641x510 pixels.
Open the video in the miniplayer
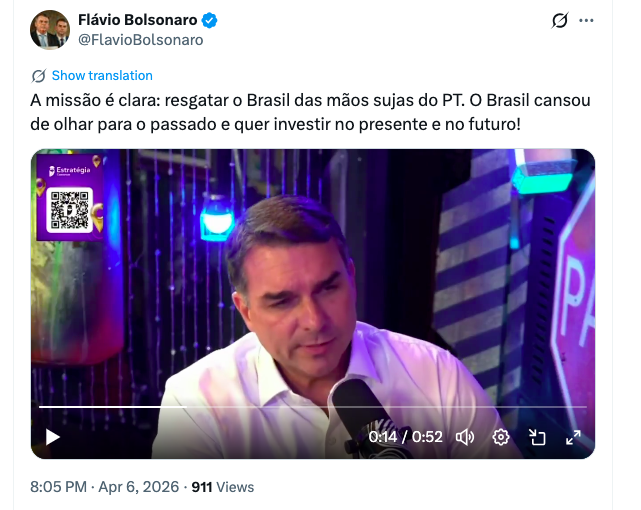coord(537,437)
